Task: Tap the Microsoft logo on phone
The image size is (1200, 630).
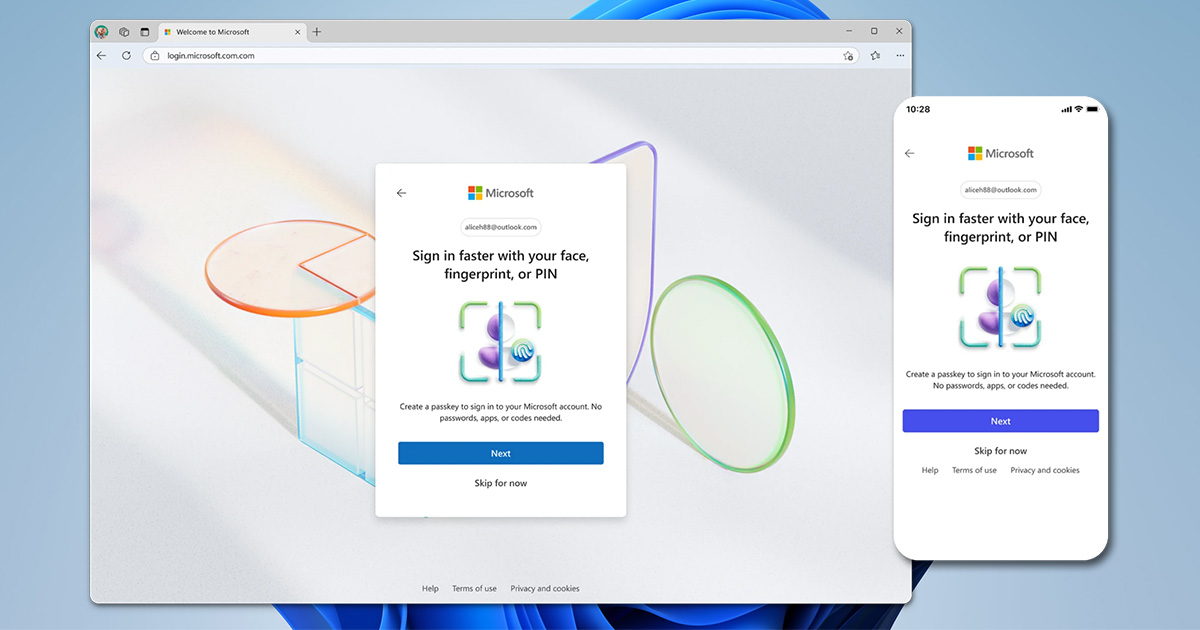Action: pos(1001,153)
